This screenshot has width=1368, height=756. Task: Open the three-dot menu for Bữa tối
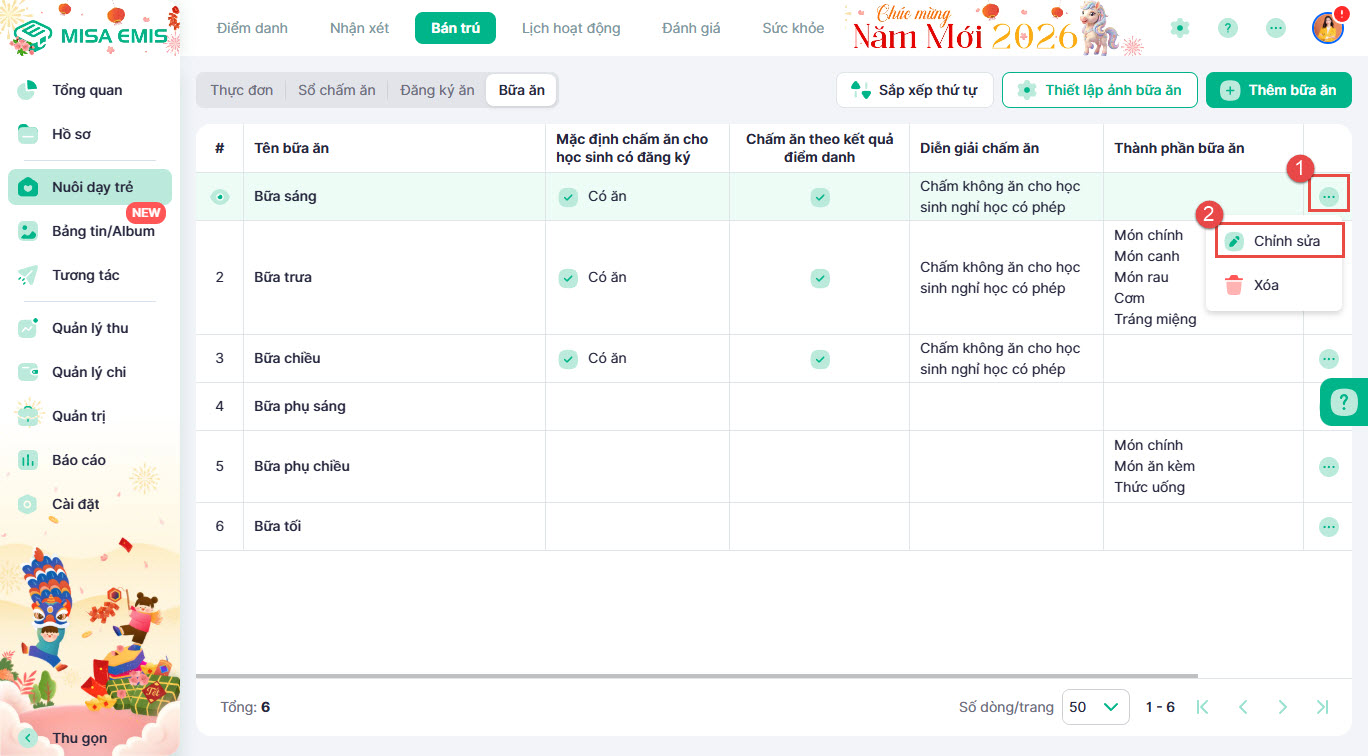pyautogui.click(x=1328, y=526)
